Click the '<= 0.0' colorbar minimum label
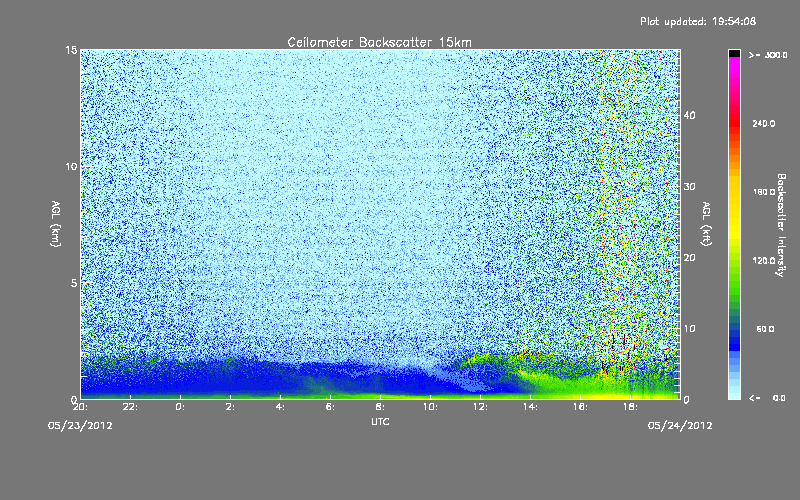The height and width of the screenshot is (500, 800). click(x=767, y=398)
